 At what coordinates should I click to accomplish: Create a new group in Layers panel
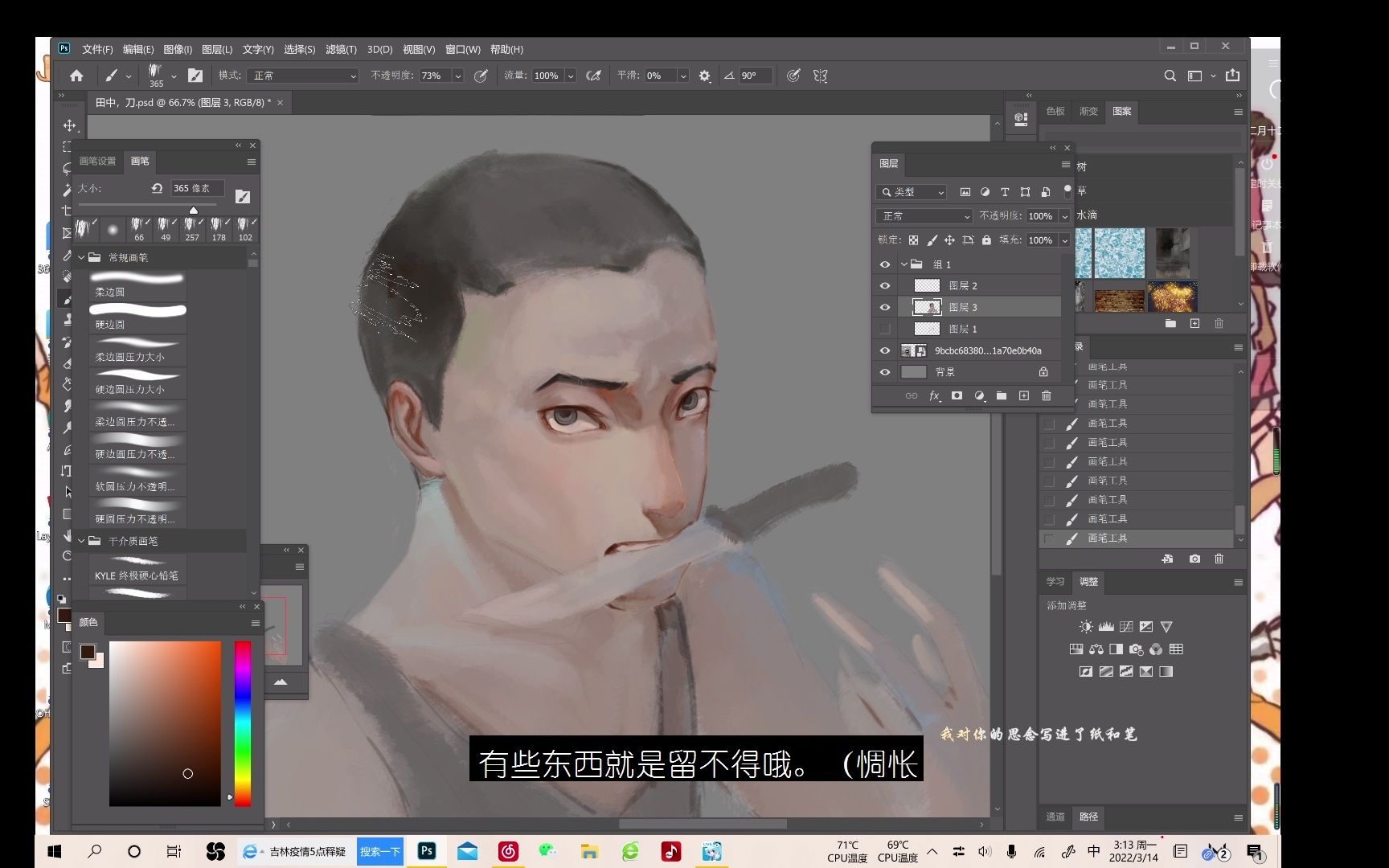(x=1002, y=395)
